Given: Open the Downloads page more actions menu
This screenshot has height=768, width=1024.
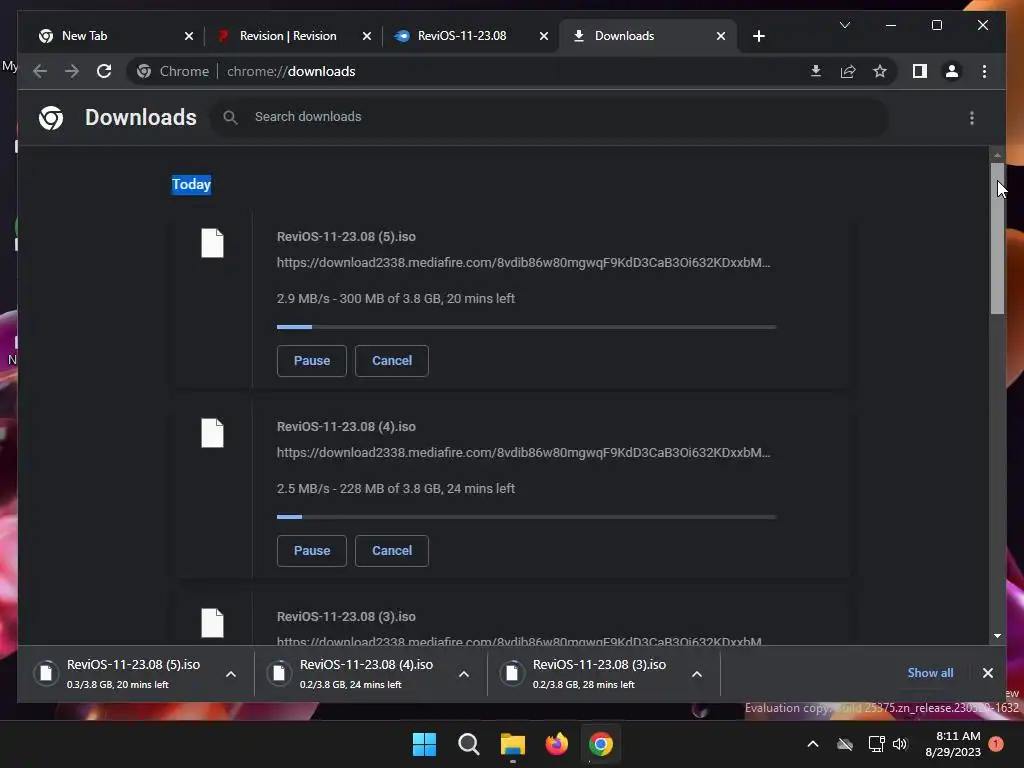Looking at the screenshot, I should (972, 118).
